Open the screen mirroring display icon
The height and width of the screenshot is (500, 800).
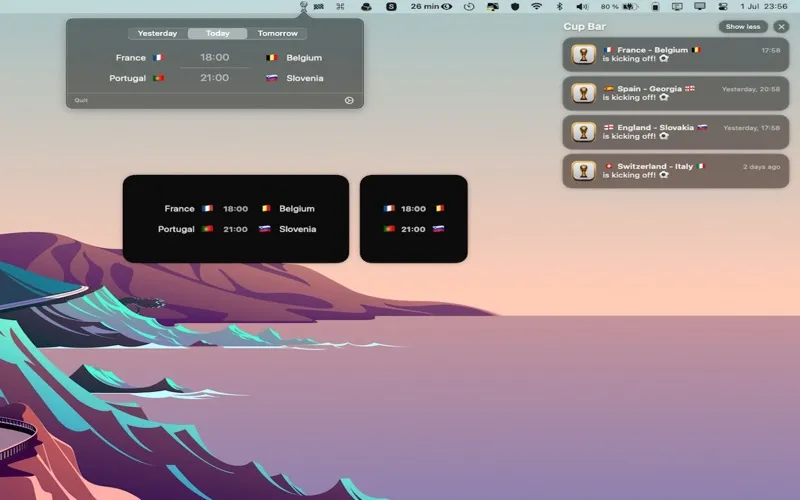point(677,7)
